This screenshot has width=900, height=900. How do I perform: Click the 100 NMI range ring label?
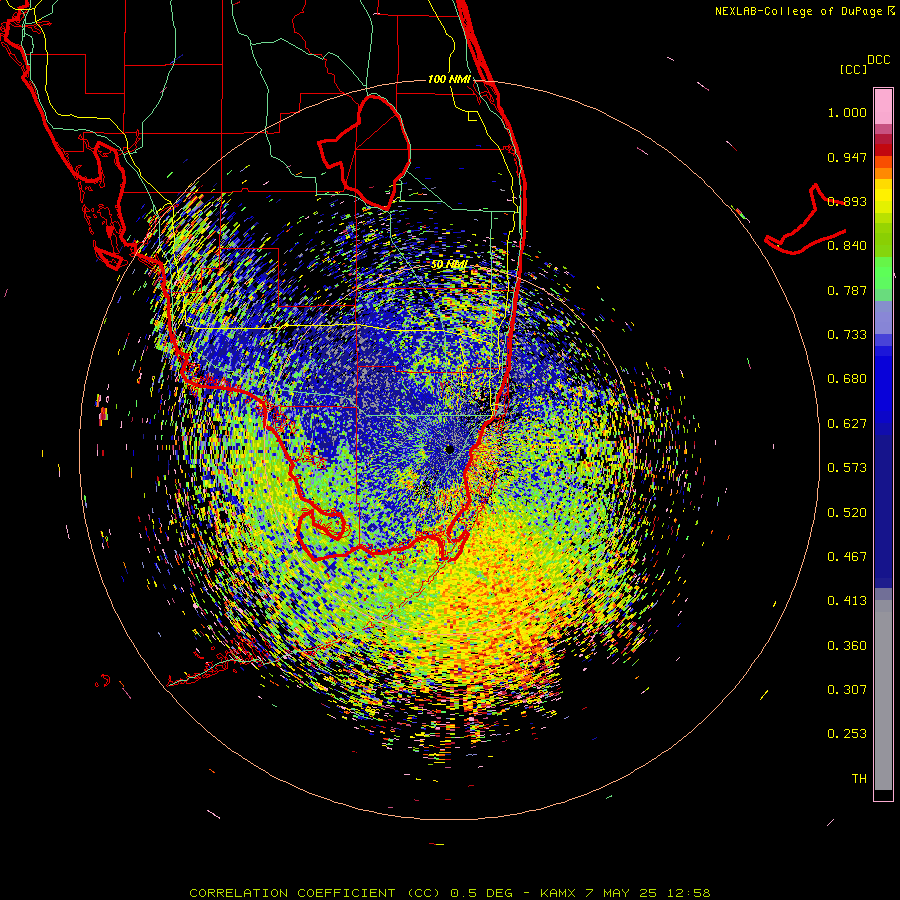click(449, 79)
